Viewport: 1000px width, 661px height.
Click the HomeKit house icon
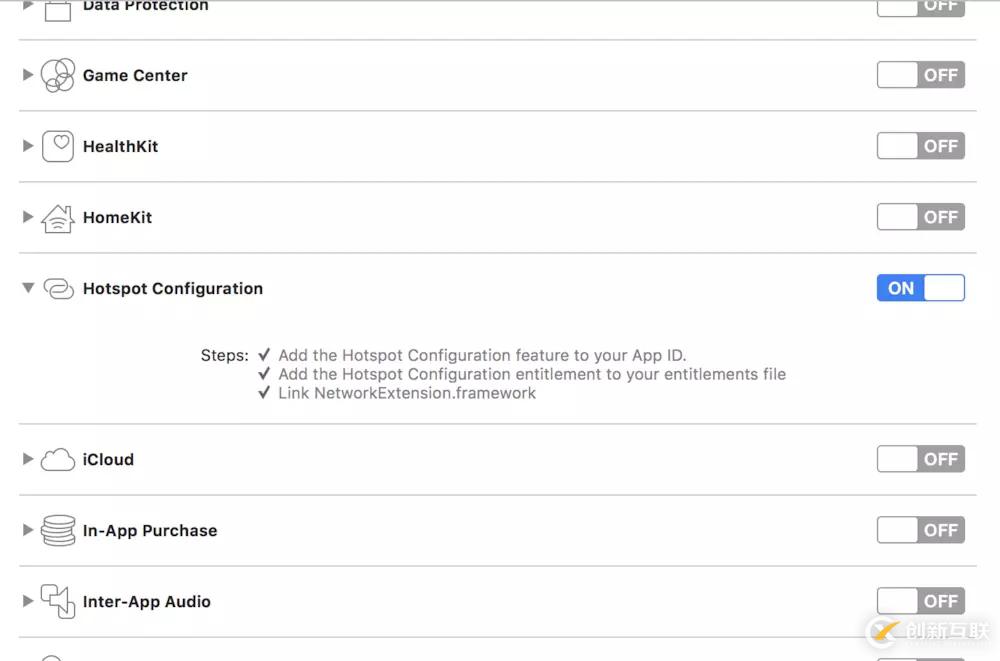58,218
